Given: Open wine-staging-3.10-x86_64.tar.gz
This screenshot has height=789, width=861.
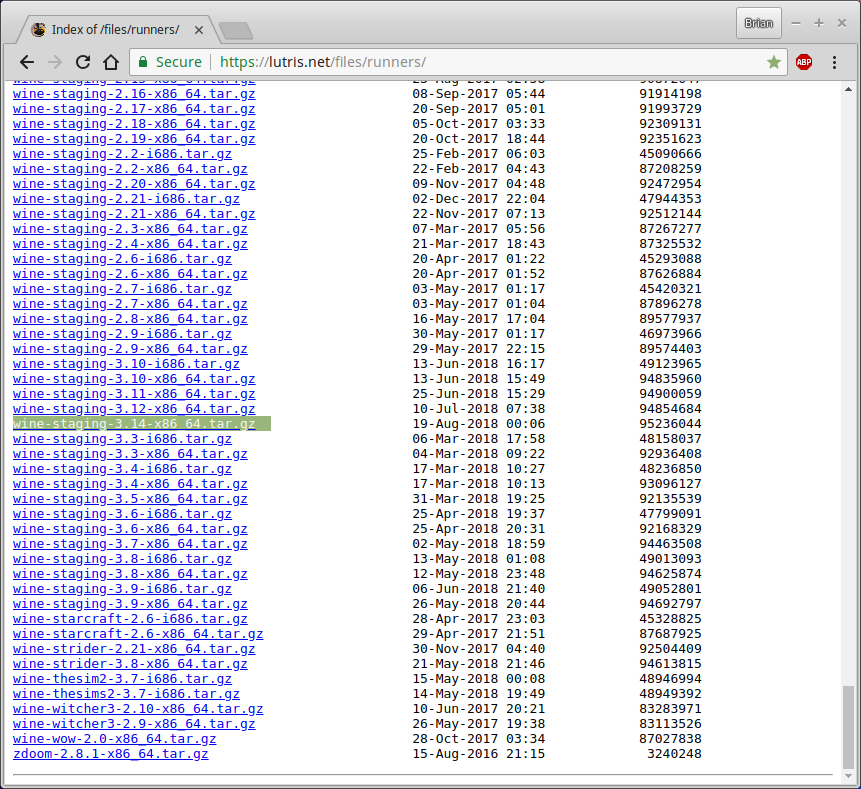Looking at the screenshot, I should 134,379.
